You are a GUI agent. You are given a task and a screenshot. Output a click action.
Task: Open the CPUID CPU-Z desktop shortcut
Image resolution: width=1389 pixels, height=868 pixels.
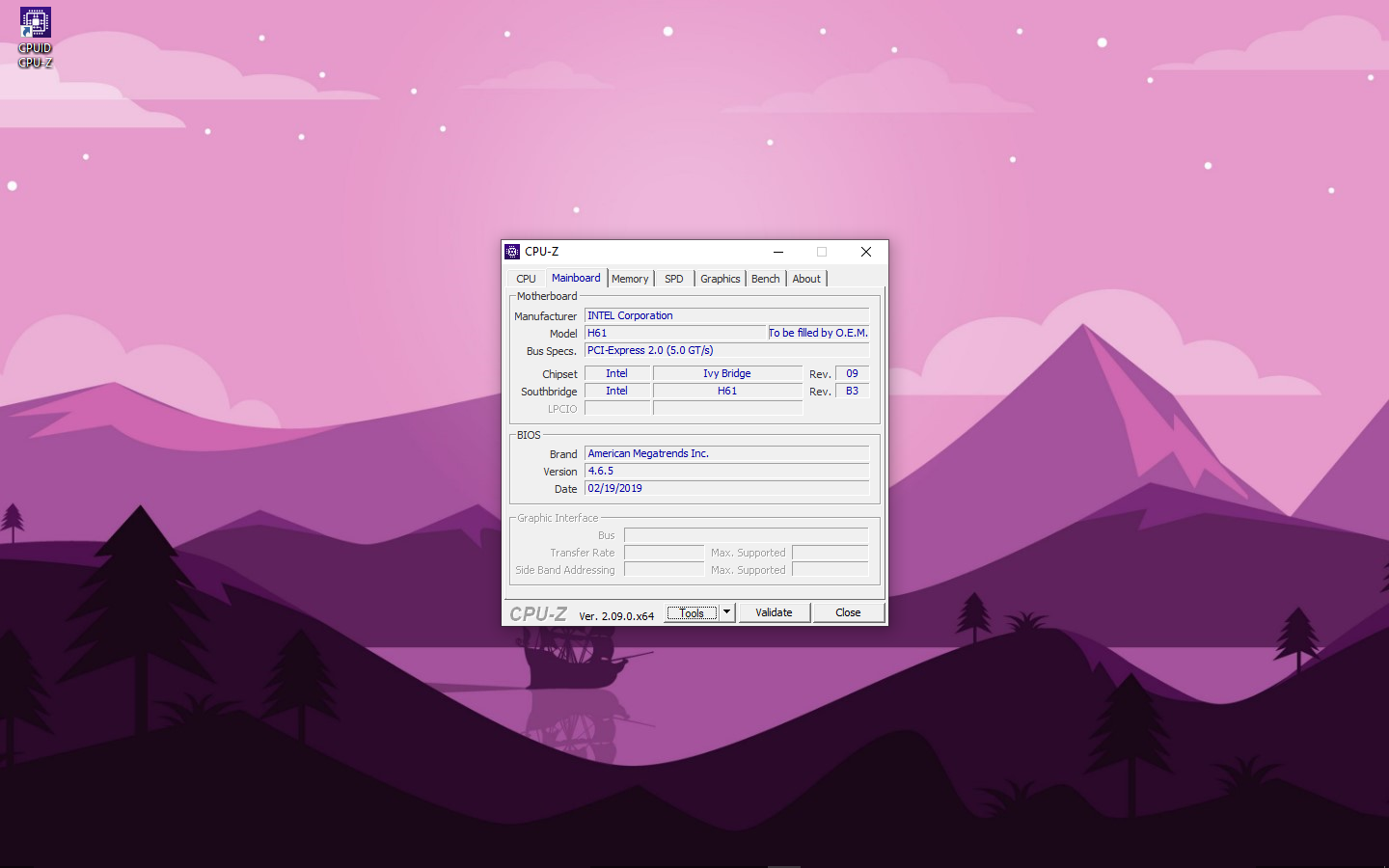(x=35, y=38)
